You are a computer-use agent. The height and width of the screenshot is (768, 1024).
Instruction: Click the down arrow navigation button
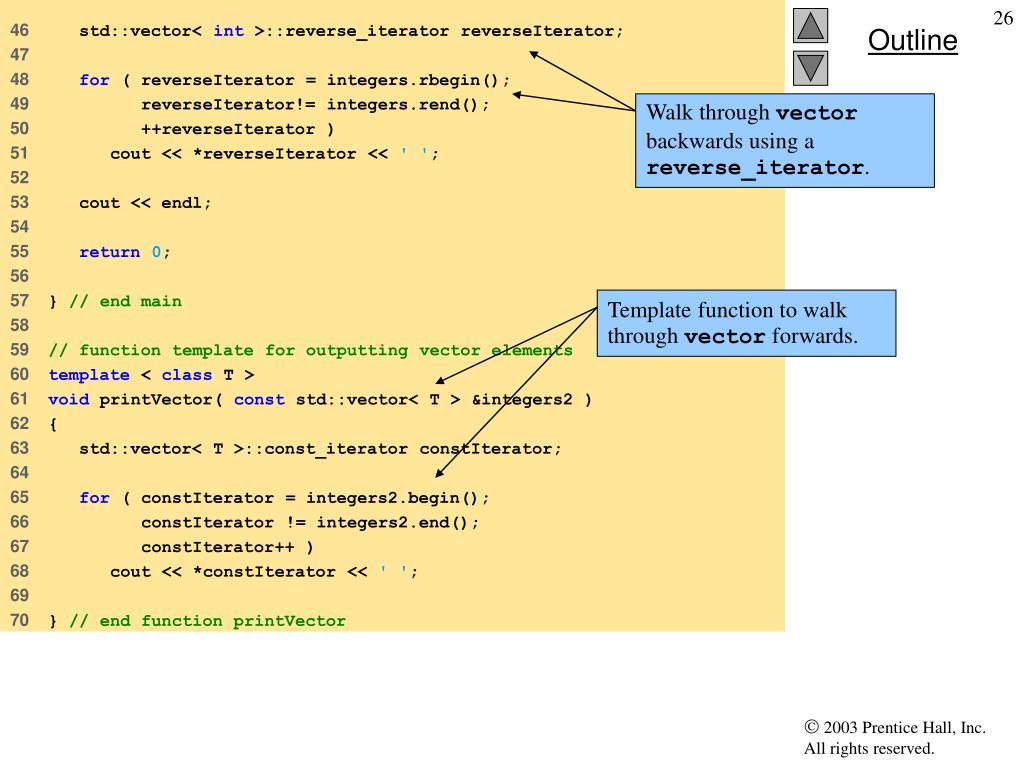click(x=810, y=68)
